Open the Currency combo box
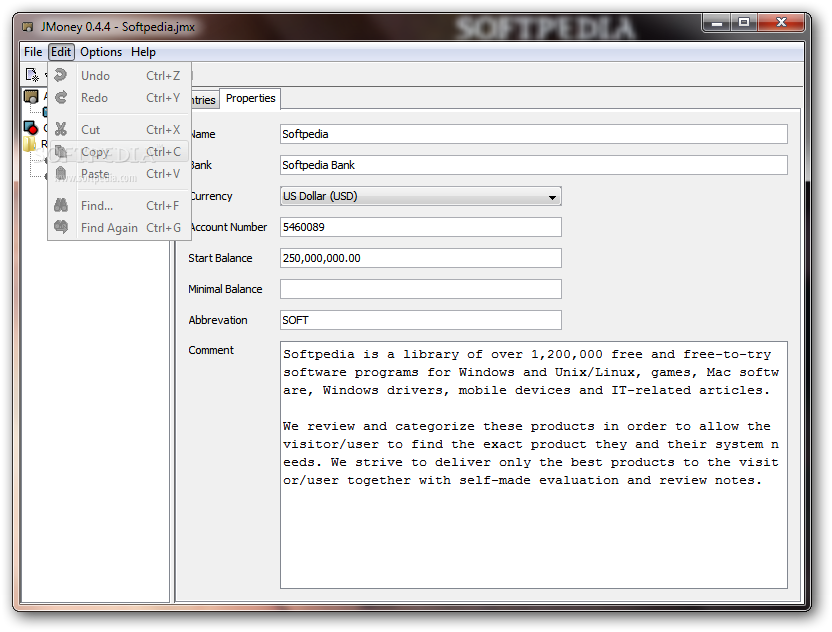The image size is (832, 632). (420, 196)
